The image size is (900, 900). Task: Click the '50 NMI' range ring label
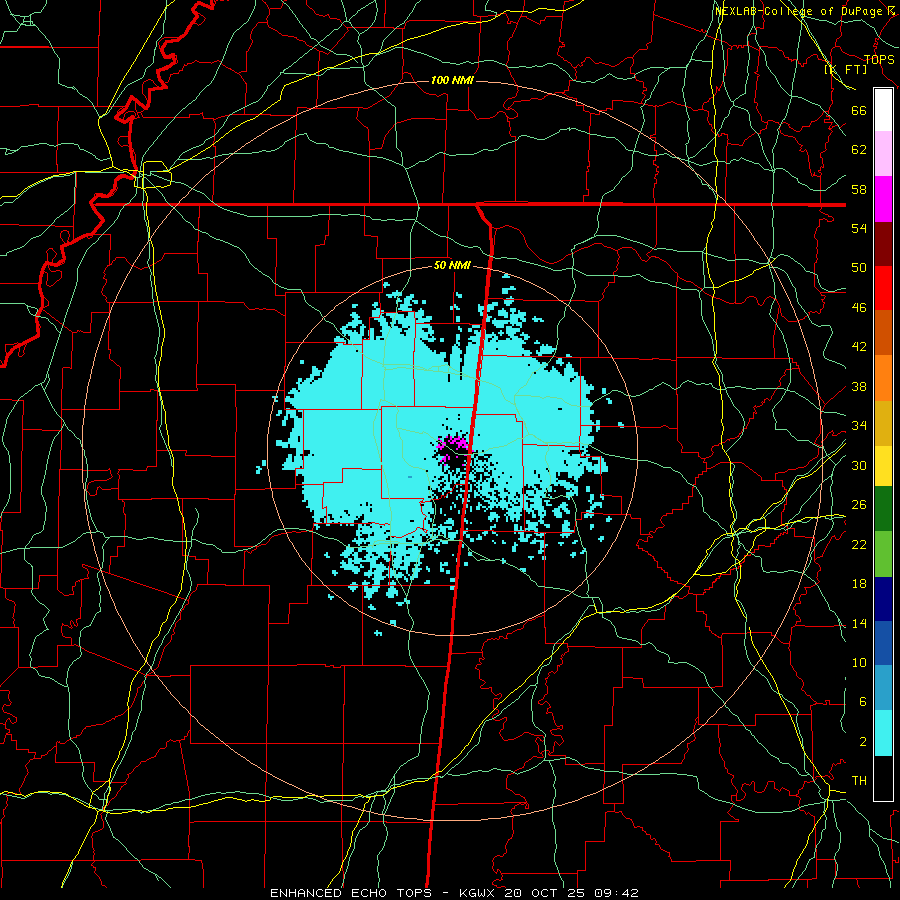click(452, 265)
